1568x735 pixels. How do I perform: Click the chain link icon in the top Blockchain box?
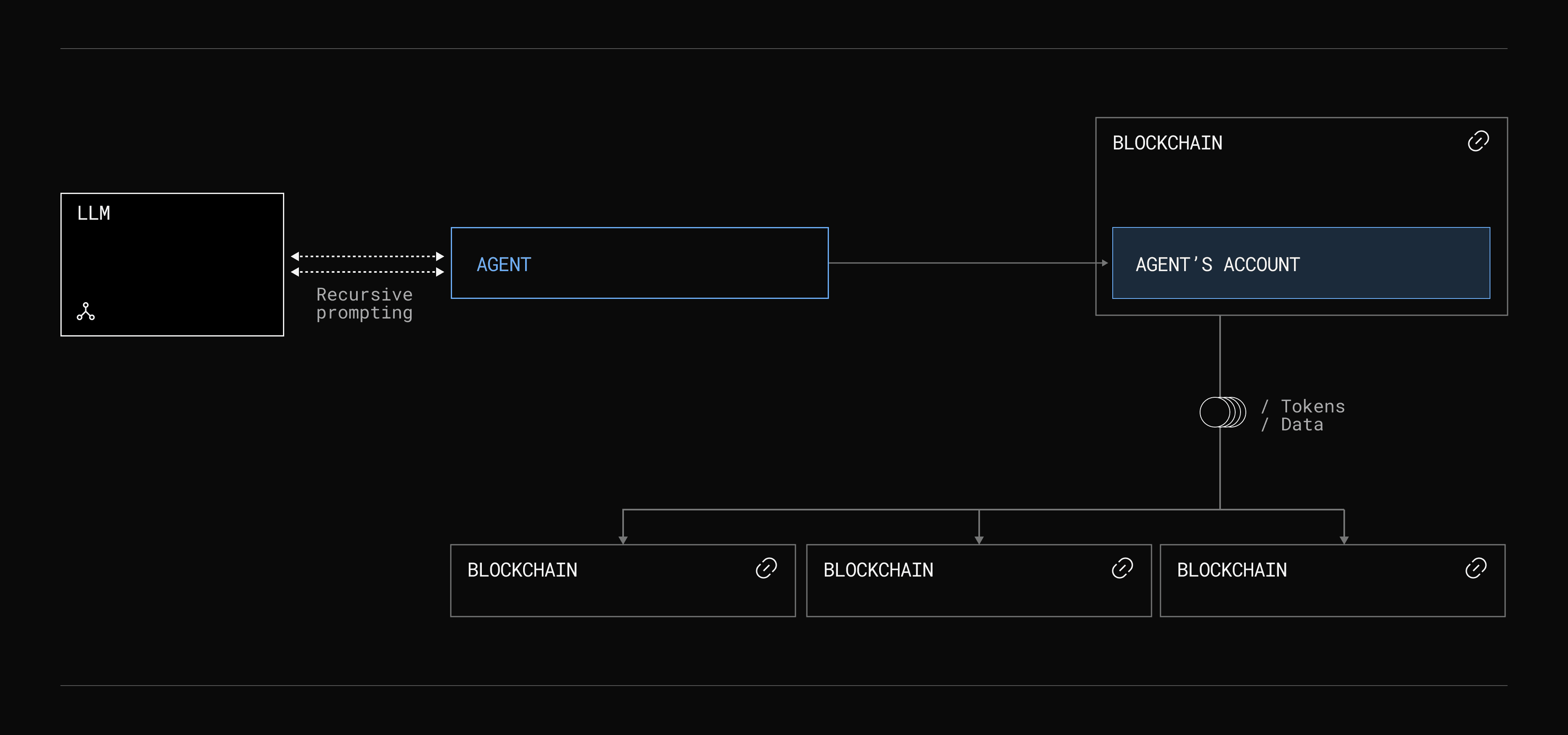[1478, 141]
